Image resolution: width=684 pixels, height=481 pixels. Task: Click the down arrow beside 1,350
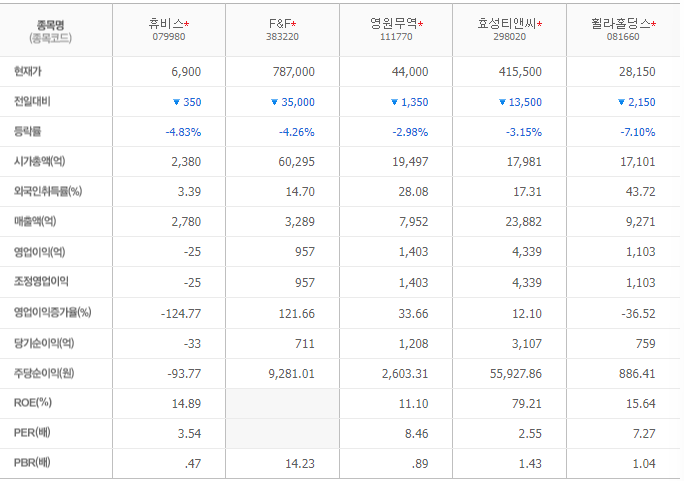(x=394, y=102)
